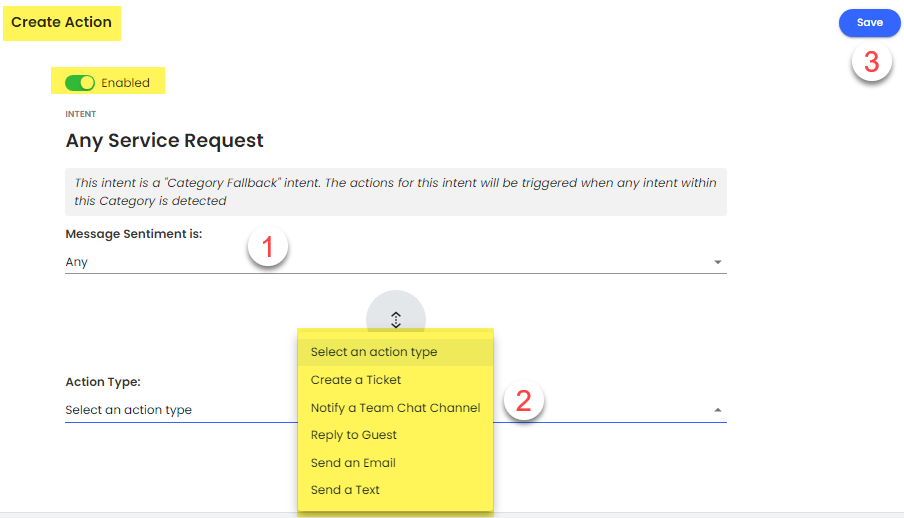Click the number 1 step marker

(268, 246)
